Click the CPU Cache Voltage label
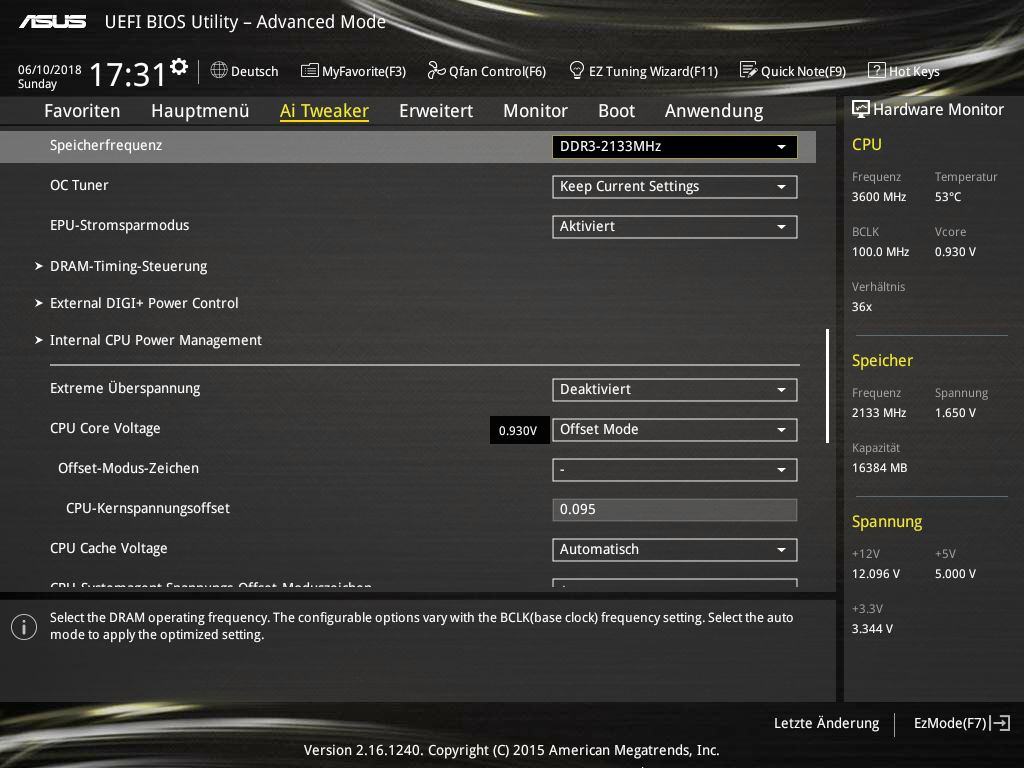Screen dimensions: 1024x768 [x=108, y=549]
